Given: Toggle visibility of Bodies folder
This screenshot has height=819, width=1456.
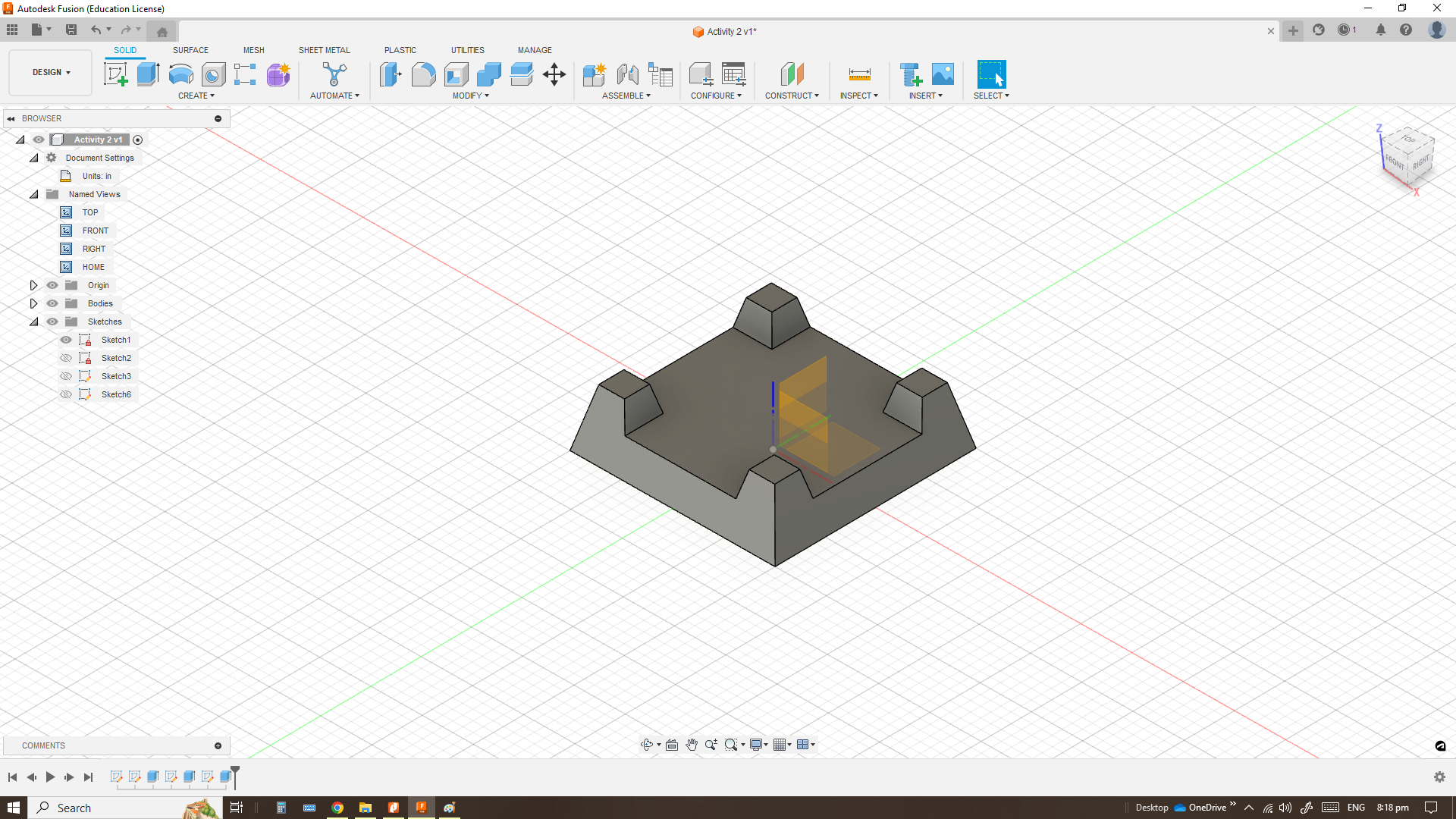Looking at the screenshot, I should [52, 303].
